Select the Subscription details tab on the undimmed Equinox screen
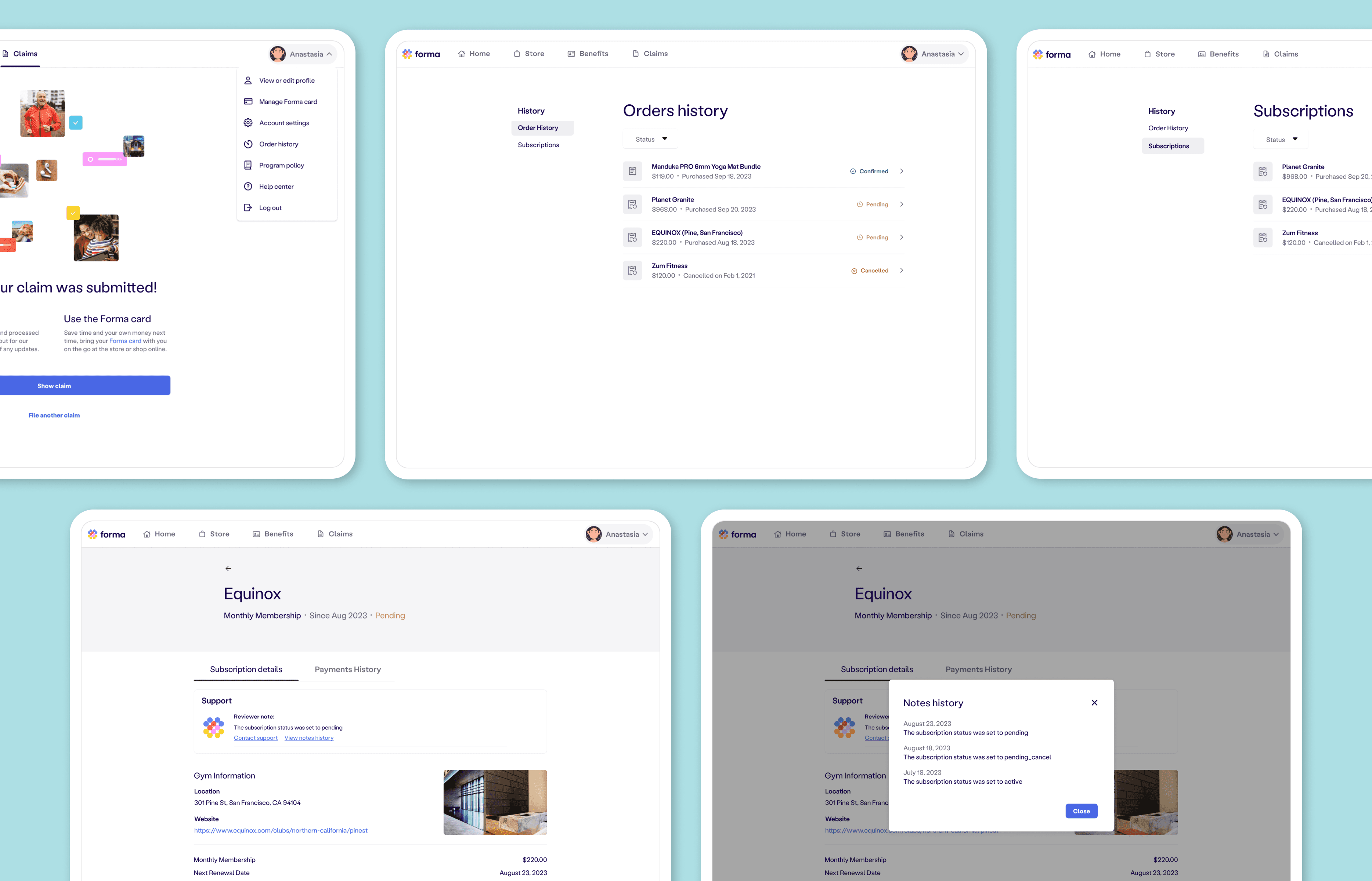This screenshot has width=1372, height=881. [x=246, y=670]
